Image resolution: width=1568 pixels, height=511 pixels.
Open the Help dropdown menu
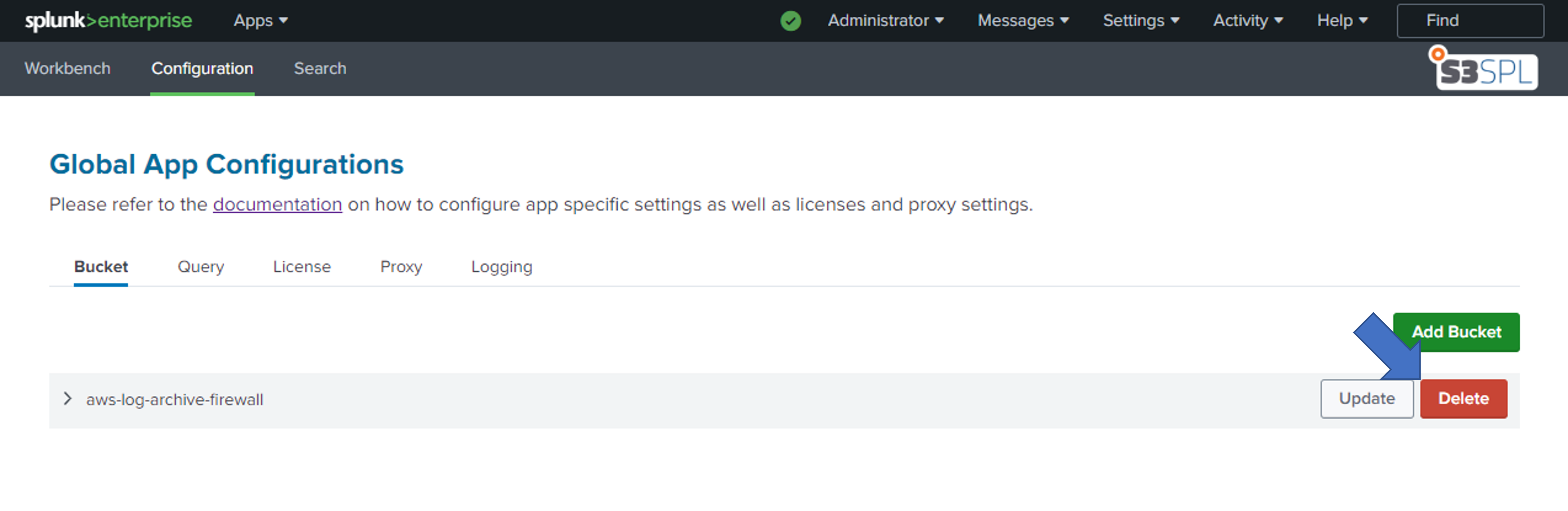click(x=1341, y=21)
